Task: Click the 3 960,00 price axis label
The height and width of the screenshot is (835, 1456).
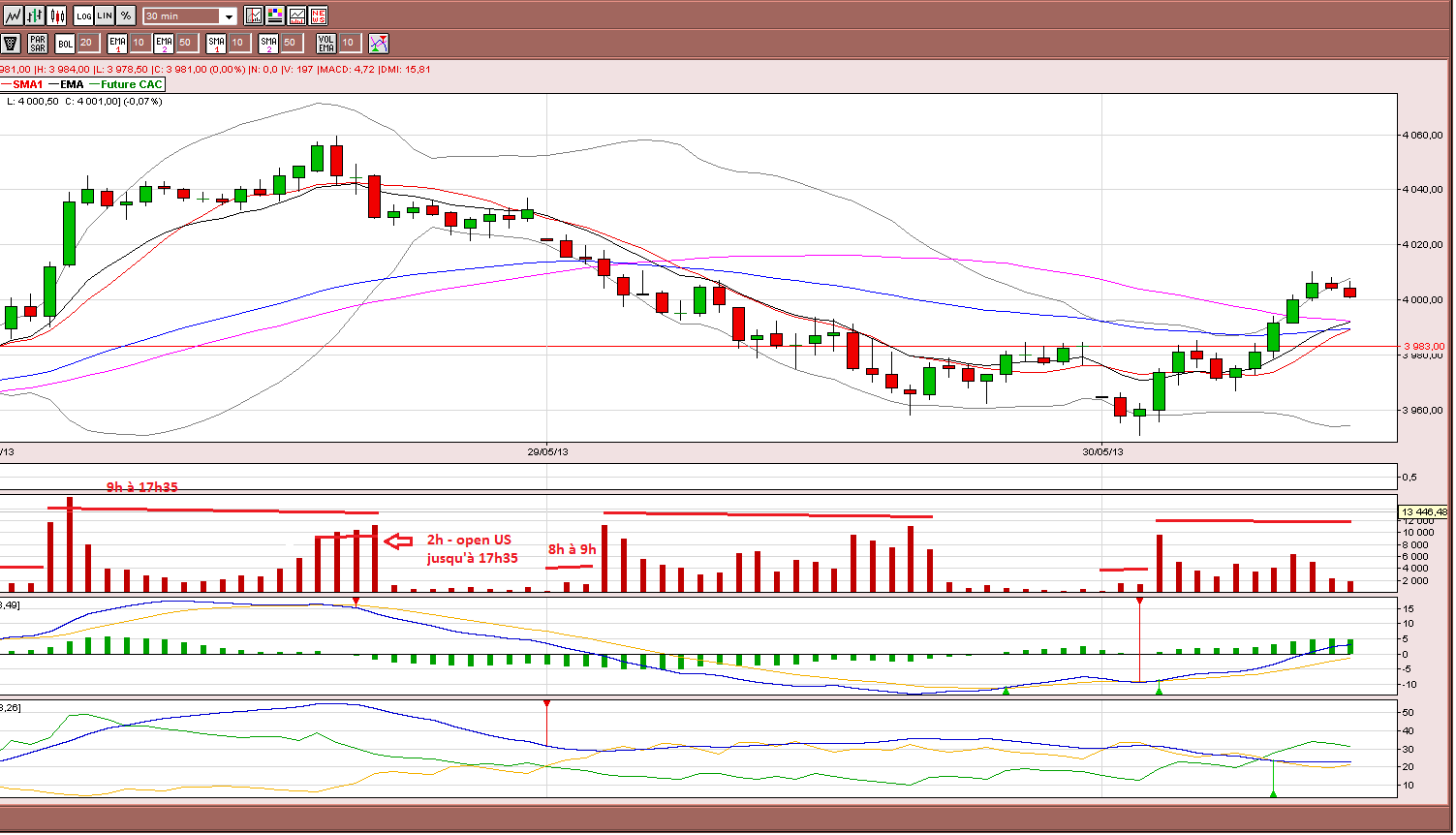Action: coord(1424,411)
